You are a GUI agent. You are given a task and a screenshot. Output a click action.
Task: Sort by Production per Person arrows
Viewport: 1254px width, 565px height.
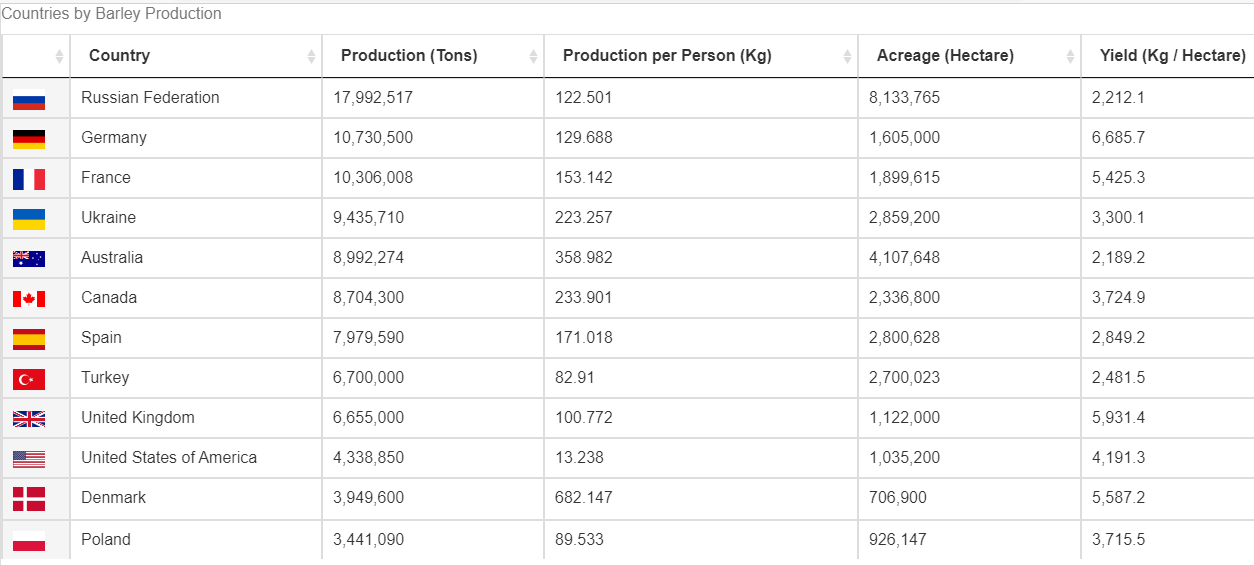point(847,57)
